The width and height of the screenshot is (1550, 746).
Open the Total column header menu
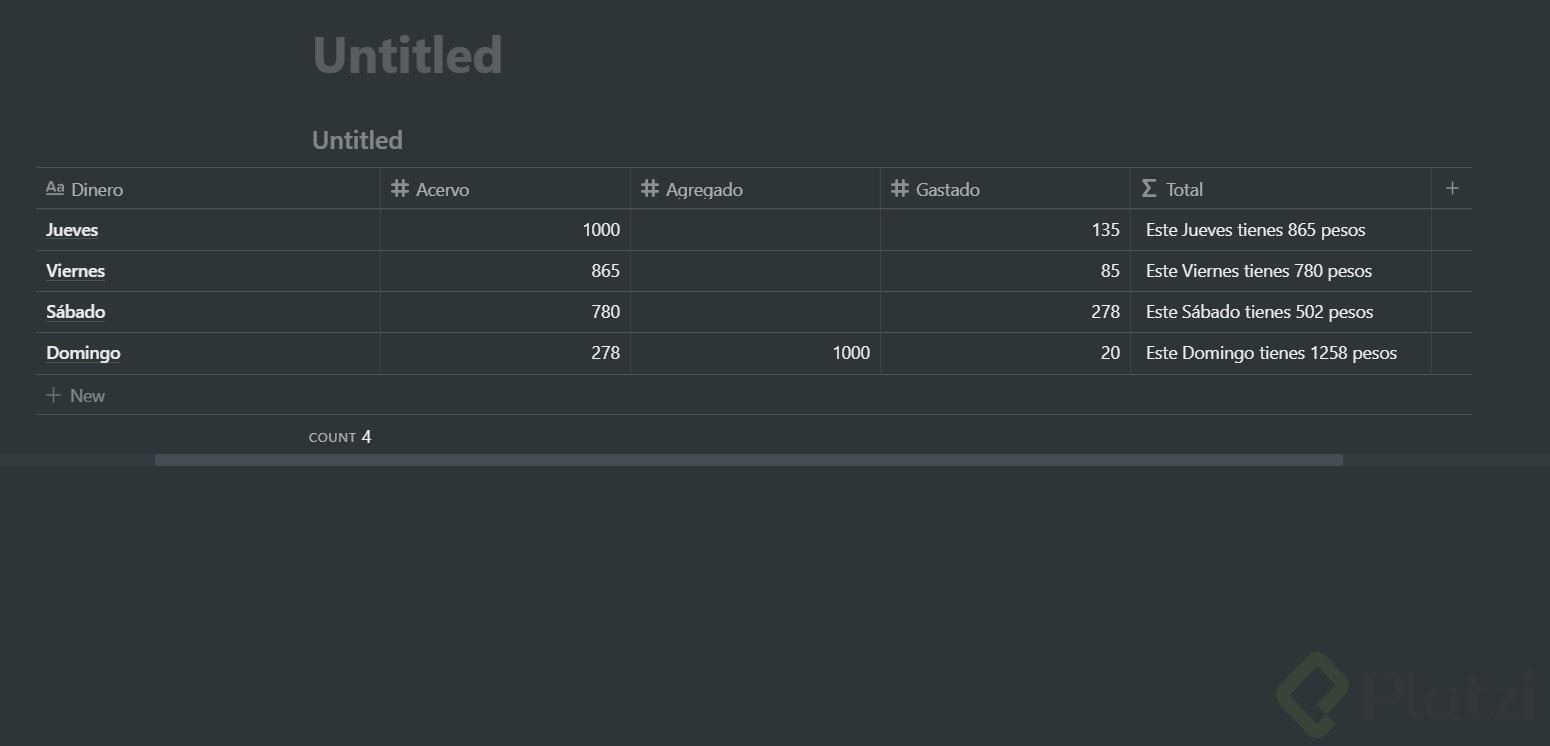click(x=1184, y=189)
